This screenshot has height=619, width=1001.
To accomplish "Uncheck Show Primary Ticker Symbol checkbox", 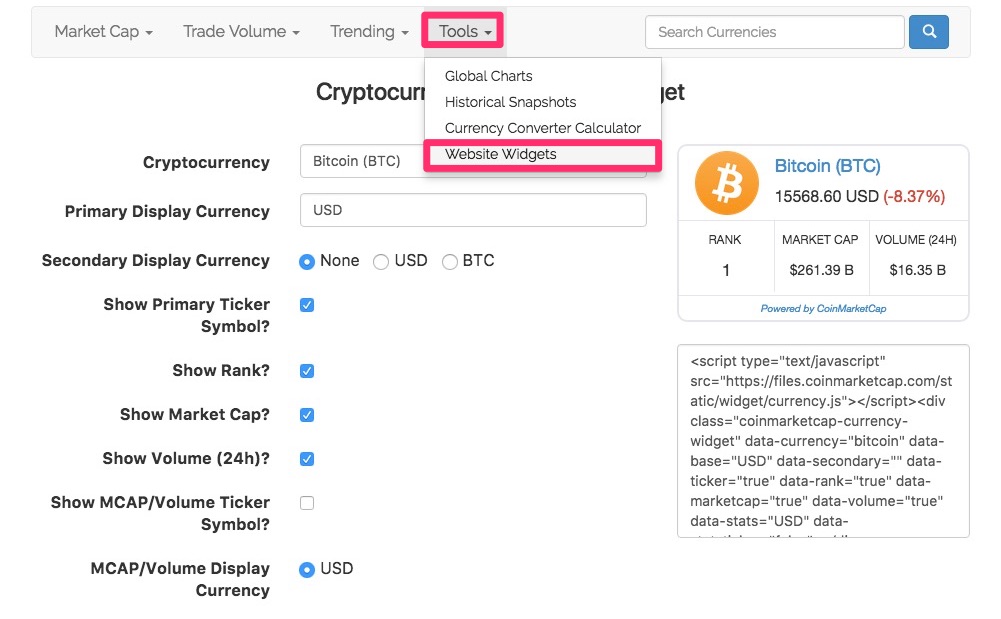I will [x=307, y=305].
